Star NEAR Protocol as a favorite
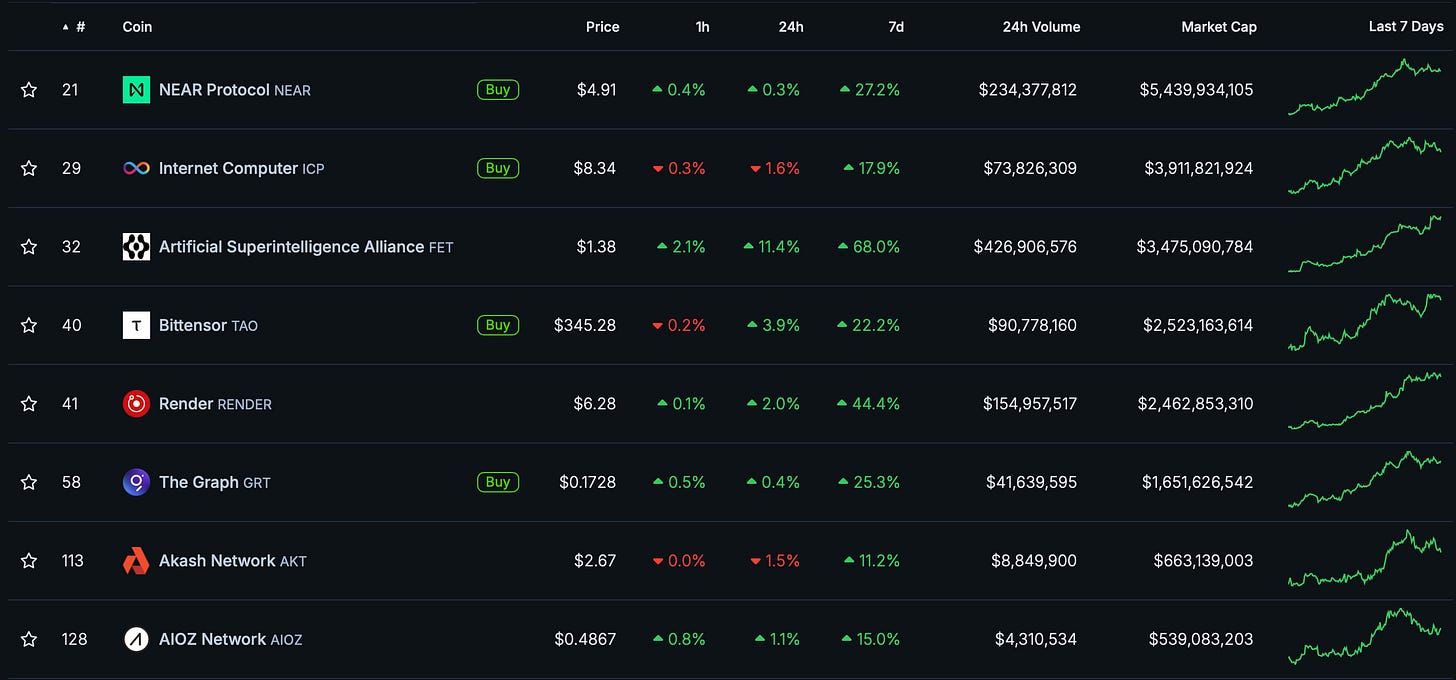This screenshot has width=1456, height=680. click(x=29, y=90)
